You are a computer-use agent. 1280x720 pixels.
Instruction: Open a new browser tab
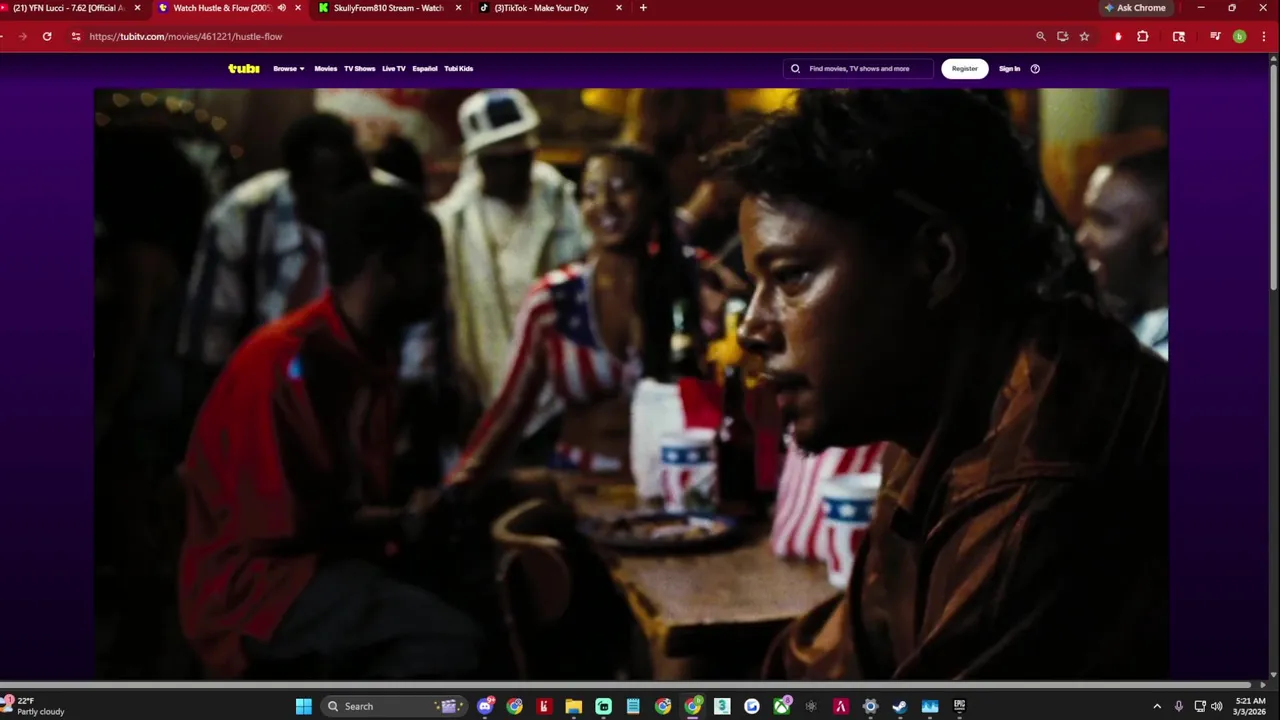coord(643,8)
